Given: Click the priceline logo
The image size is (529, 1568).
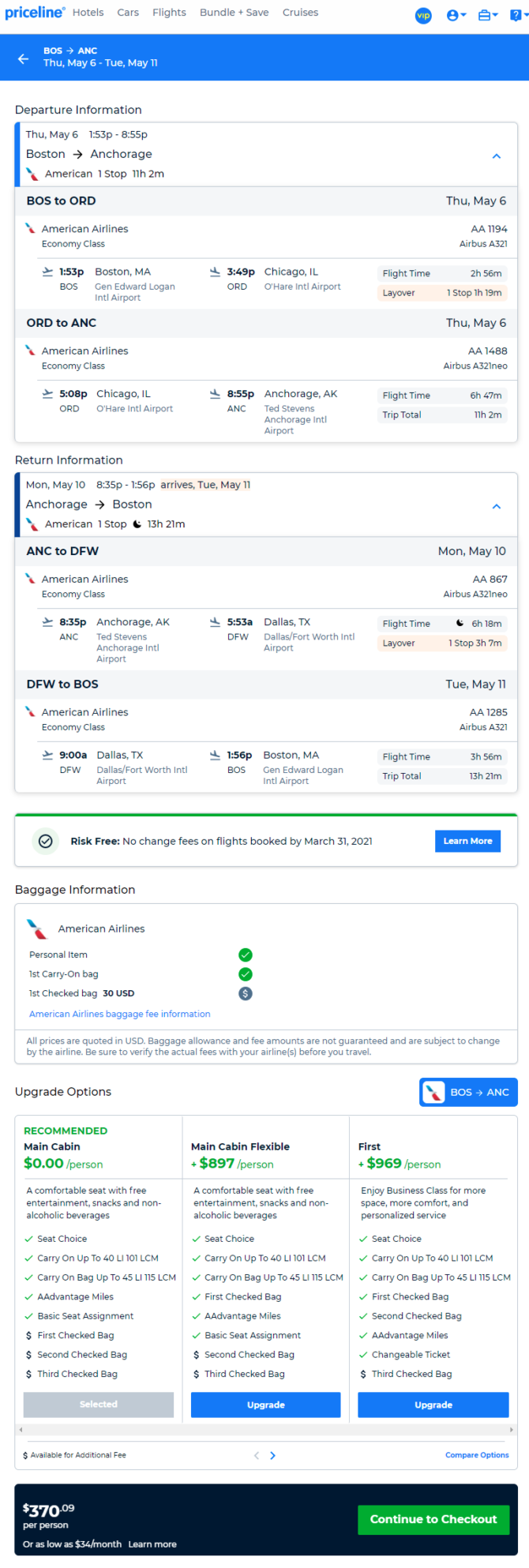Looking at the screenshot, I should pos(35,13).
